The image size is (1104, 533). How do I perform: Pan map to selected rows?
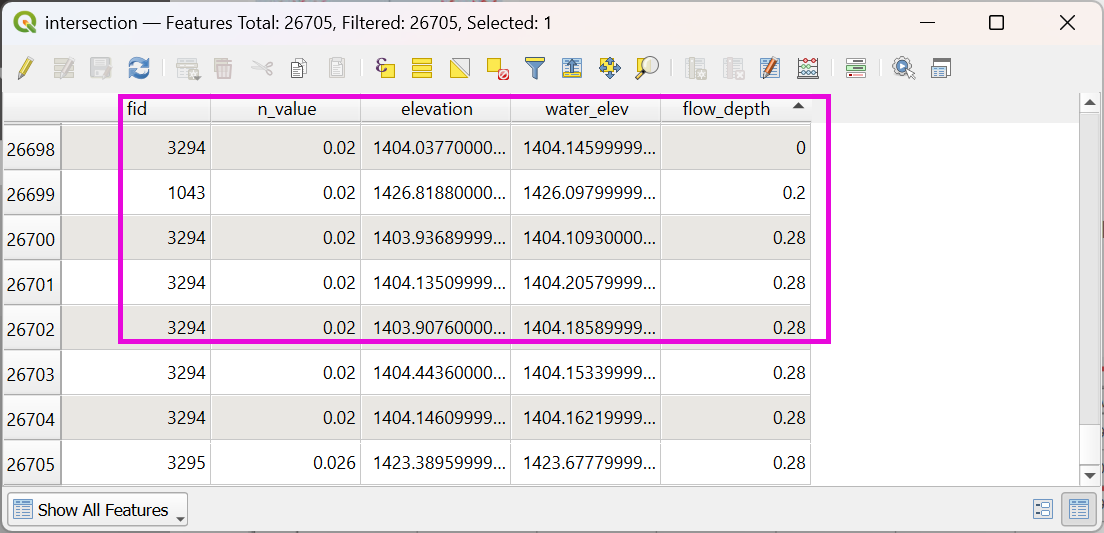tap(609, 68)
